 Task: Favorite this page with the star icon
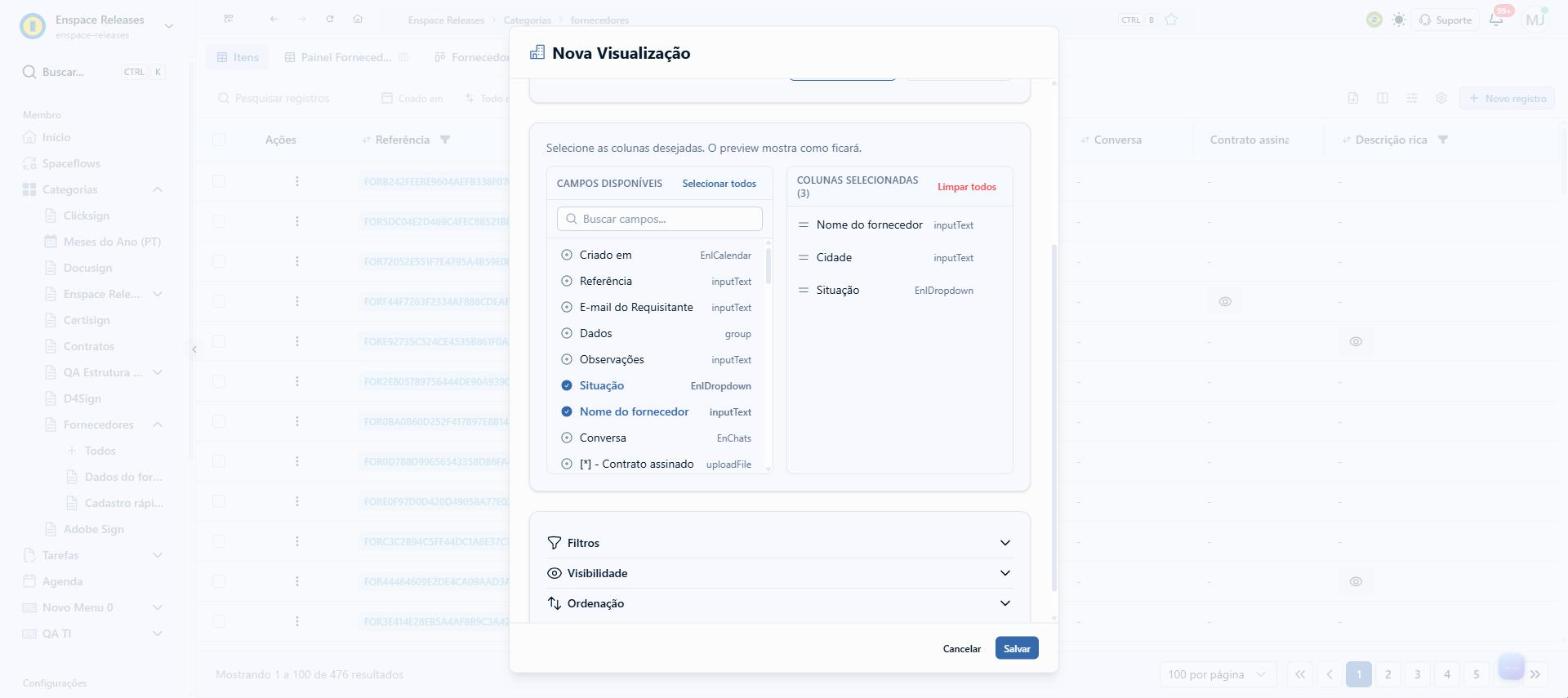[x=1171, y=19]
